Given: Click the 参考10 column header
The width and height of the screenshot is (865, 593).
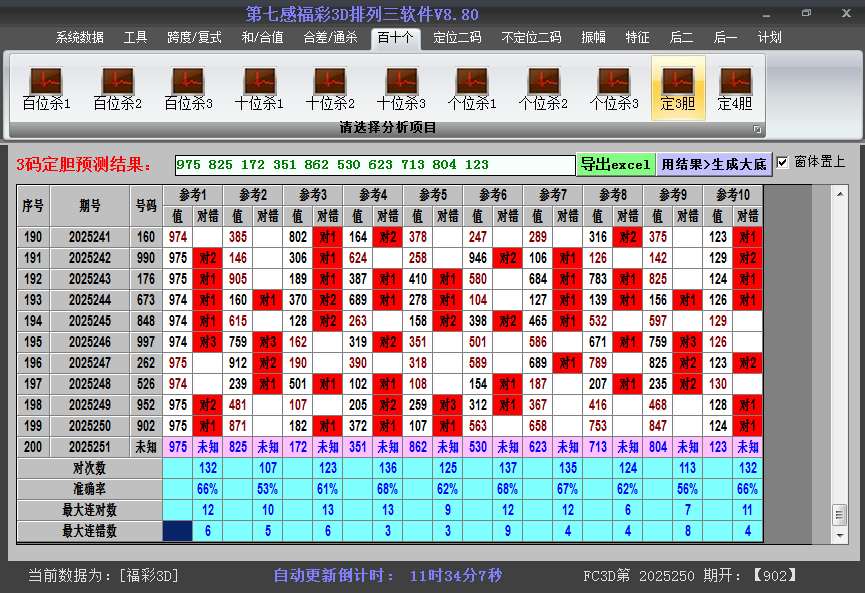Looking at the screenshot, I should (733, 195).
